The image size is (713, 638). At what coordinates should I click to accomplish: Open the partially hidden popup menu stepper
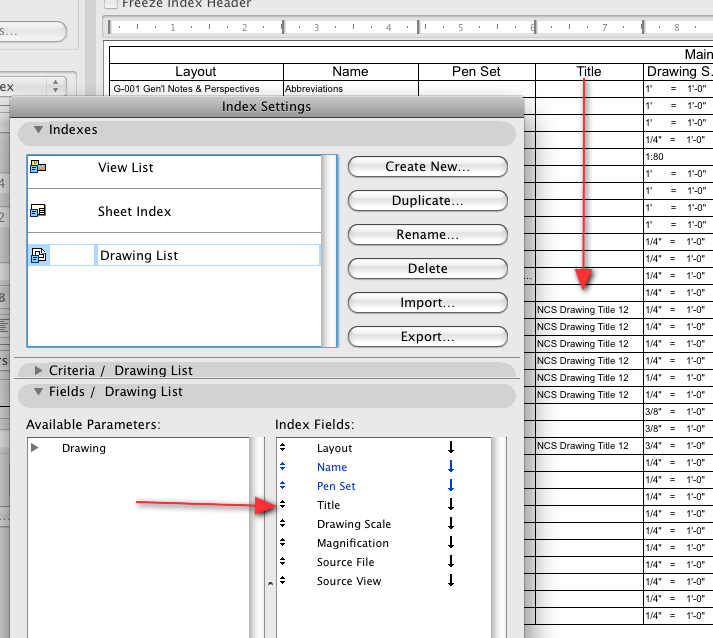click(x=55, y=86)
